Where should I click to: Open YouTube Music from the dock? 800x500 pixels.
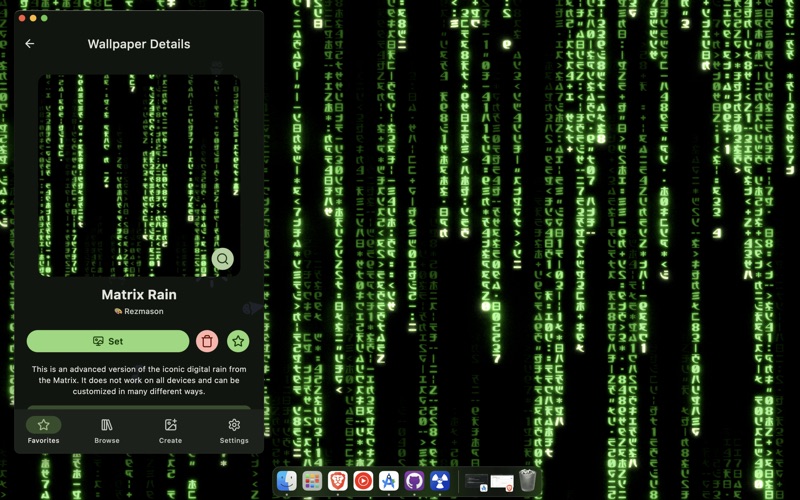tap(363, 481)
